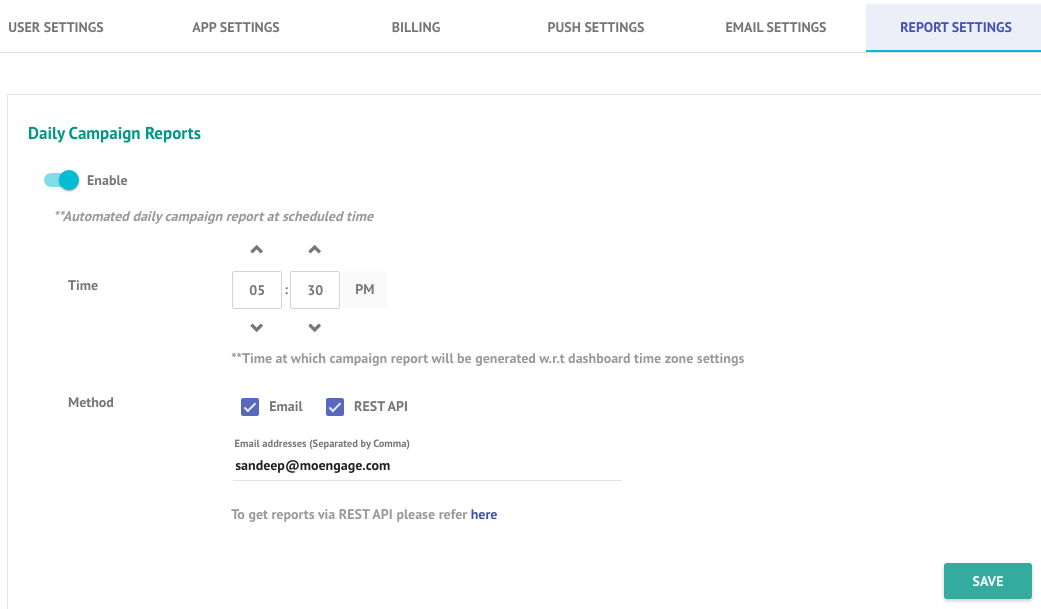The image size is (1041, 609).
Task: Toggle the PM meridian button
Action: pos(364,290)
